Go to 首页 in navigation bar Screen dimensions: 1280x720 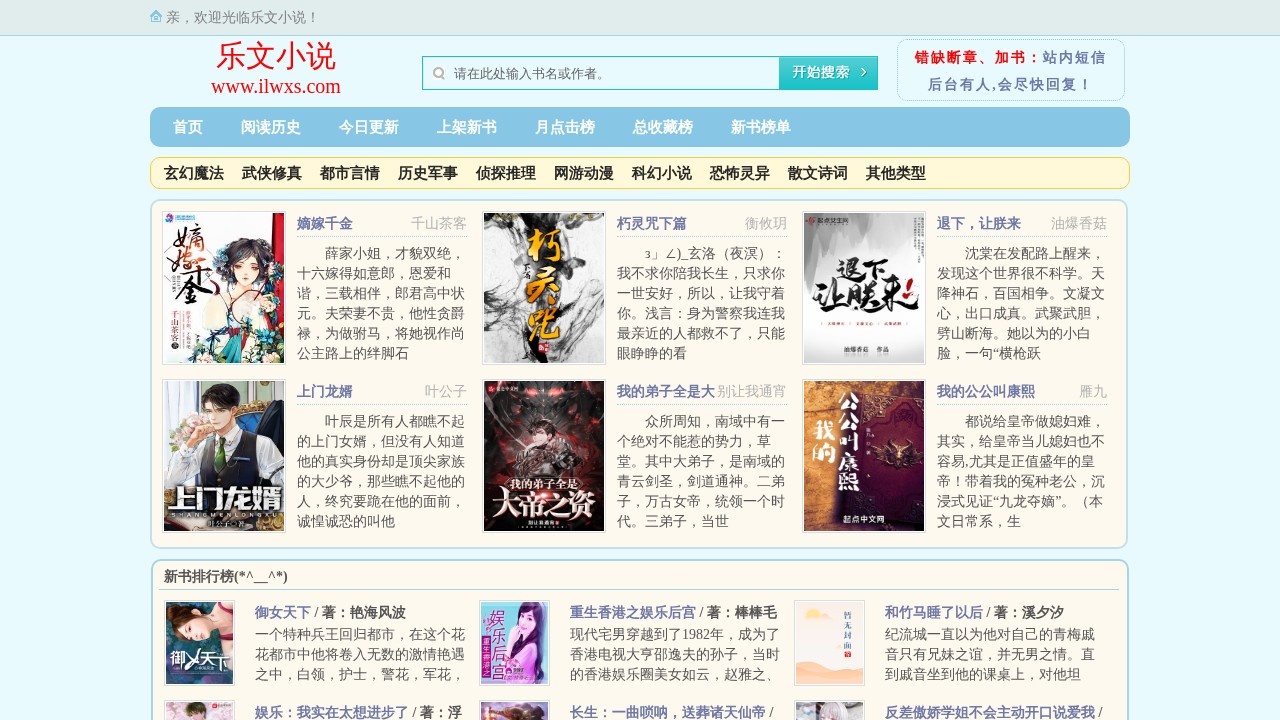(x=188, y=127)
